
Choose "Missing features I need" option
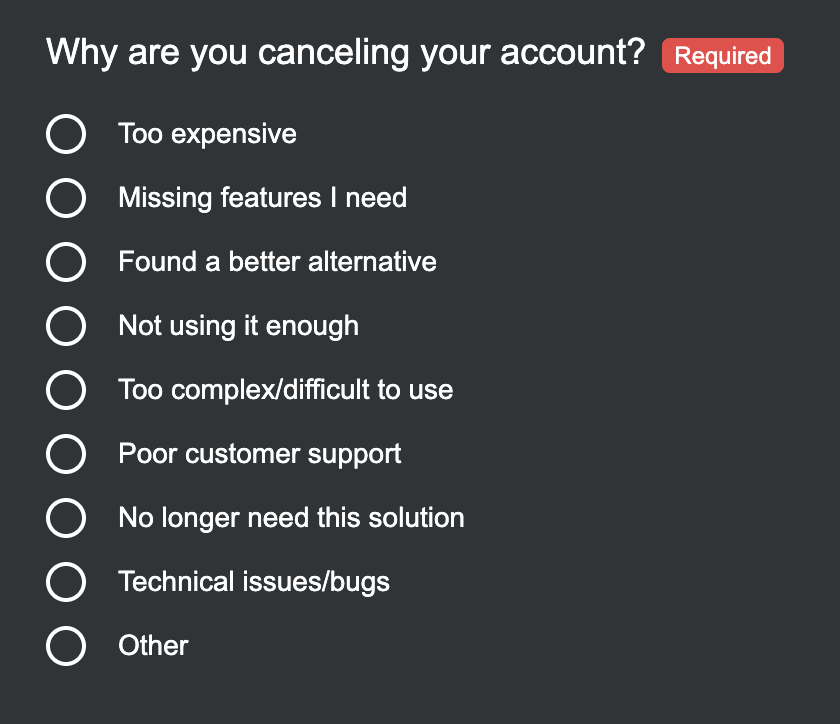pos(66,198)
